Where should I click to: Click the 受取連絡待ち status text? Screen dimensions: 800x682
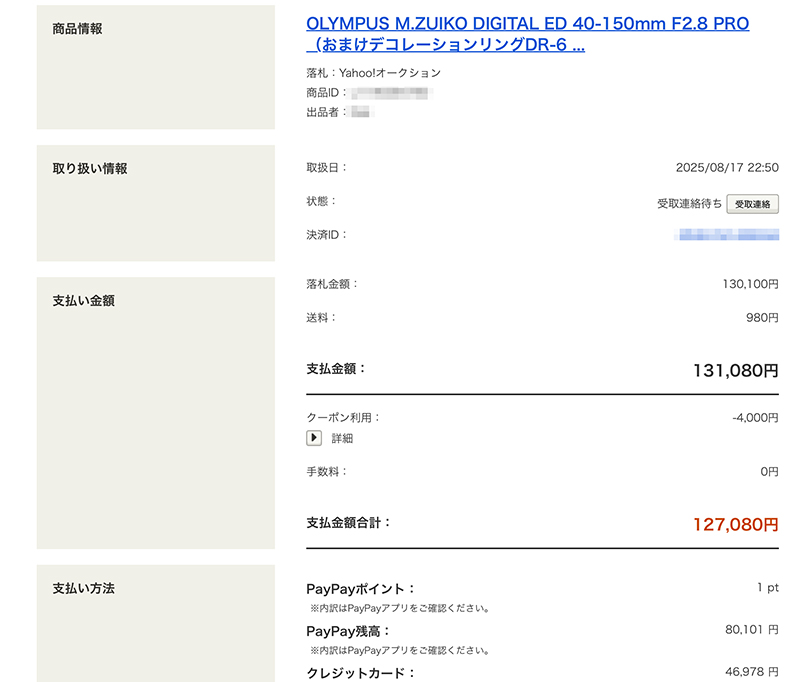point(689,204)
